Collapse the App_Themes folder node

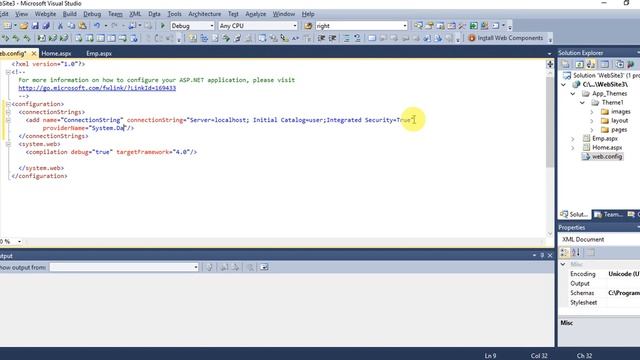[573, 93]
